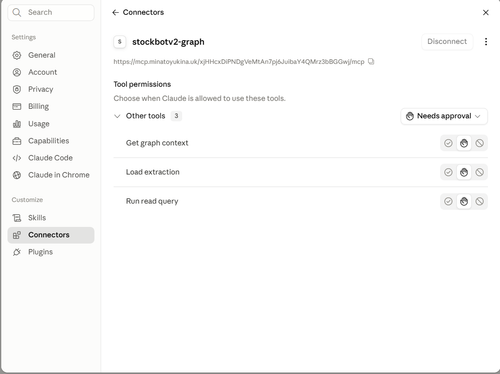Screen dimensions: 500x374
Task: Click the Tool permissions heading
Action: coord(142,84)
